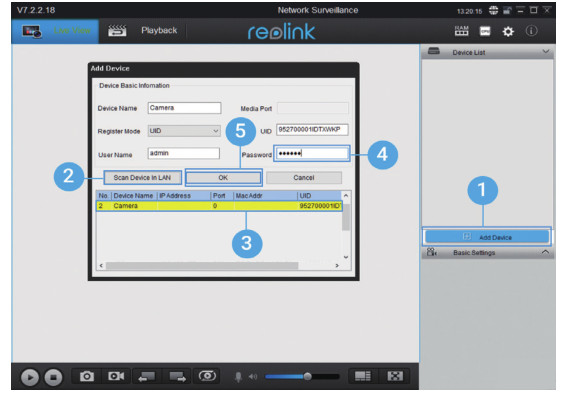563x398 pixels.
Task: Start recording with the video camera icon
Action: coord(116,376)
